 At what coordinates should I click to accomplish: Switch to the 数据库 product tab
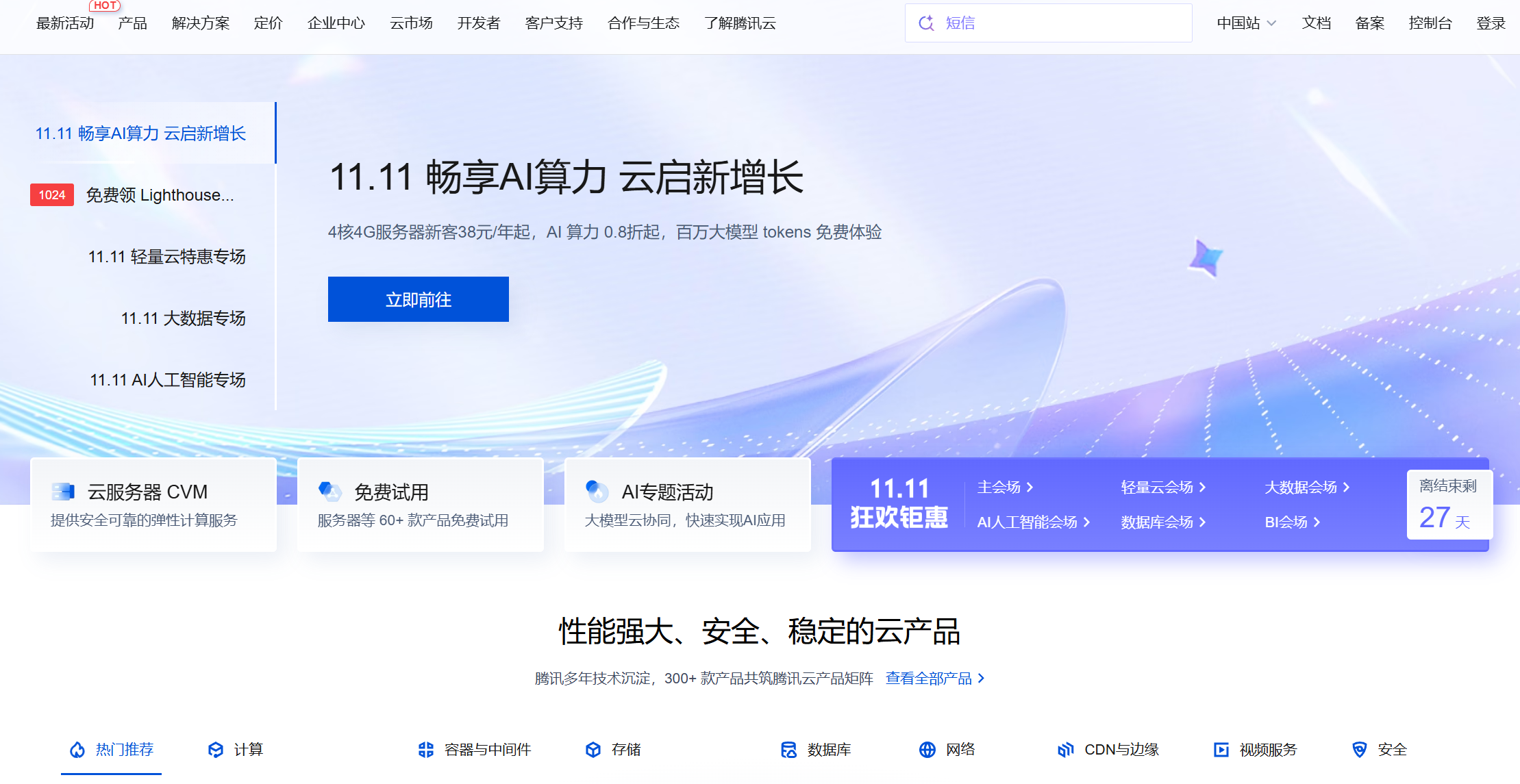[x=816, y=750]
